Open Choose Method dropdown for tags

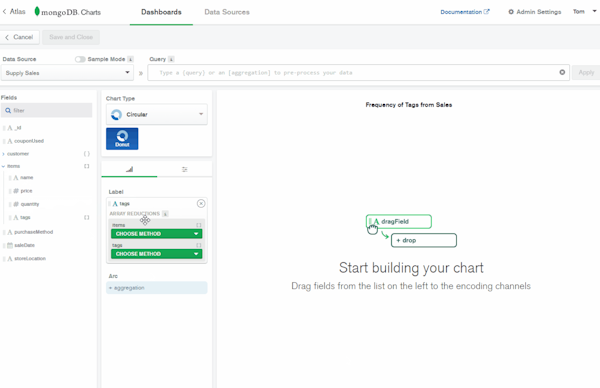tap(157, 254)
